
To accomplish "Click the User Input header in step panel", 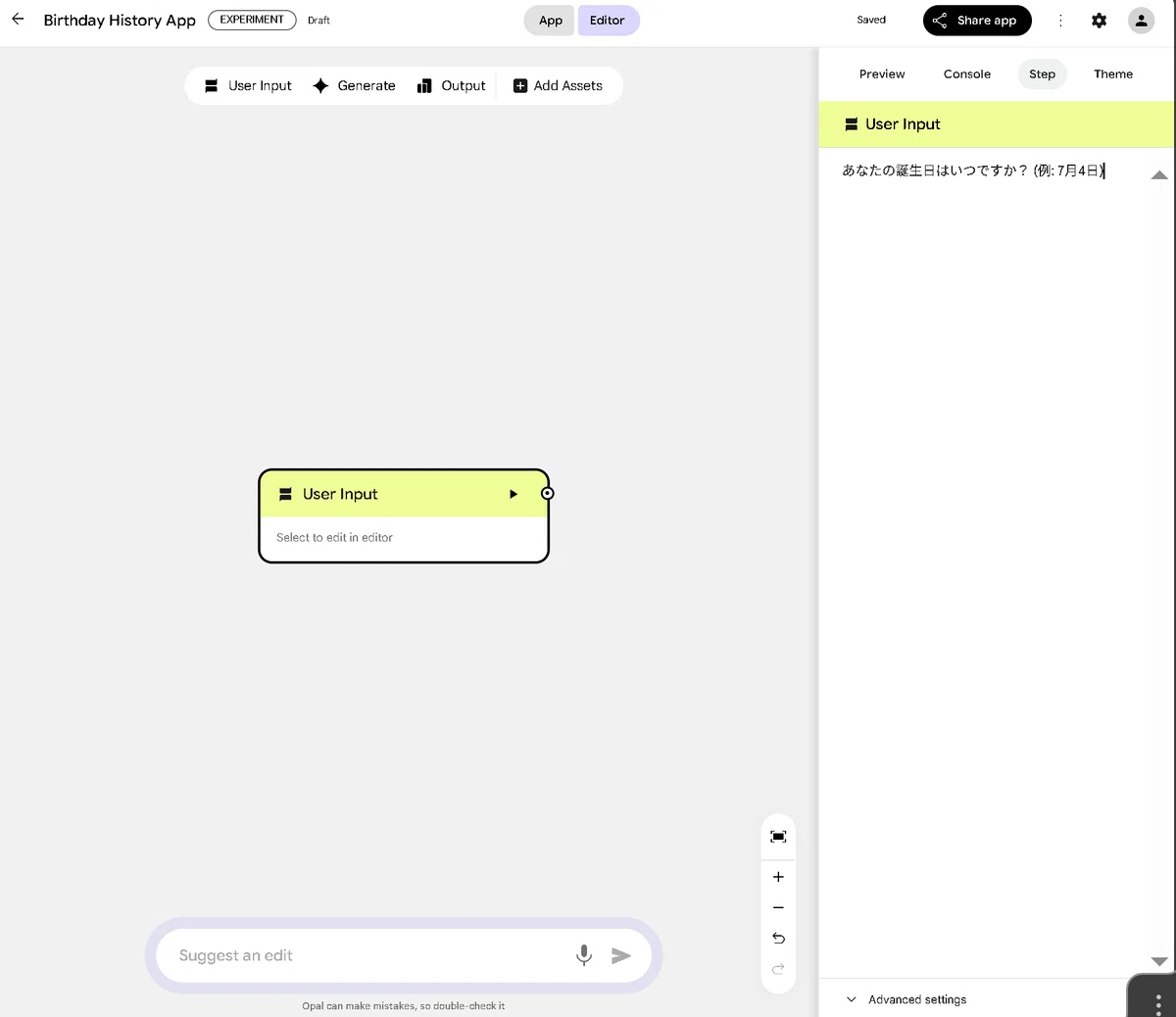I will click(997, 124).
